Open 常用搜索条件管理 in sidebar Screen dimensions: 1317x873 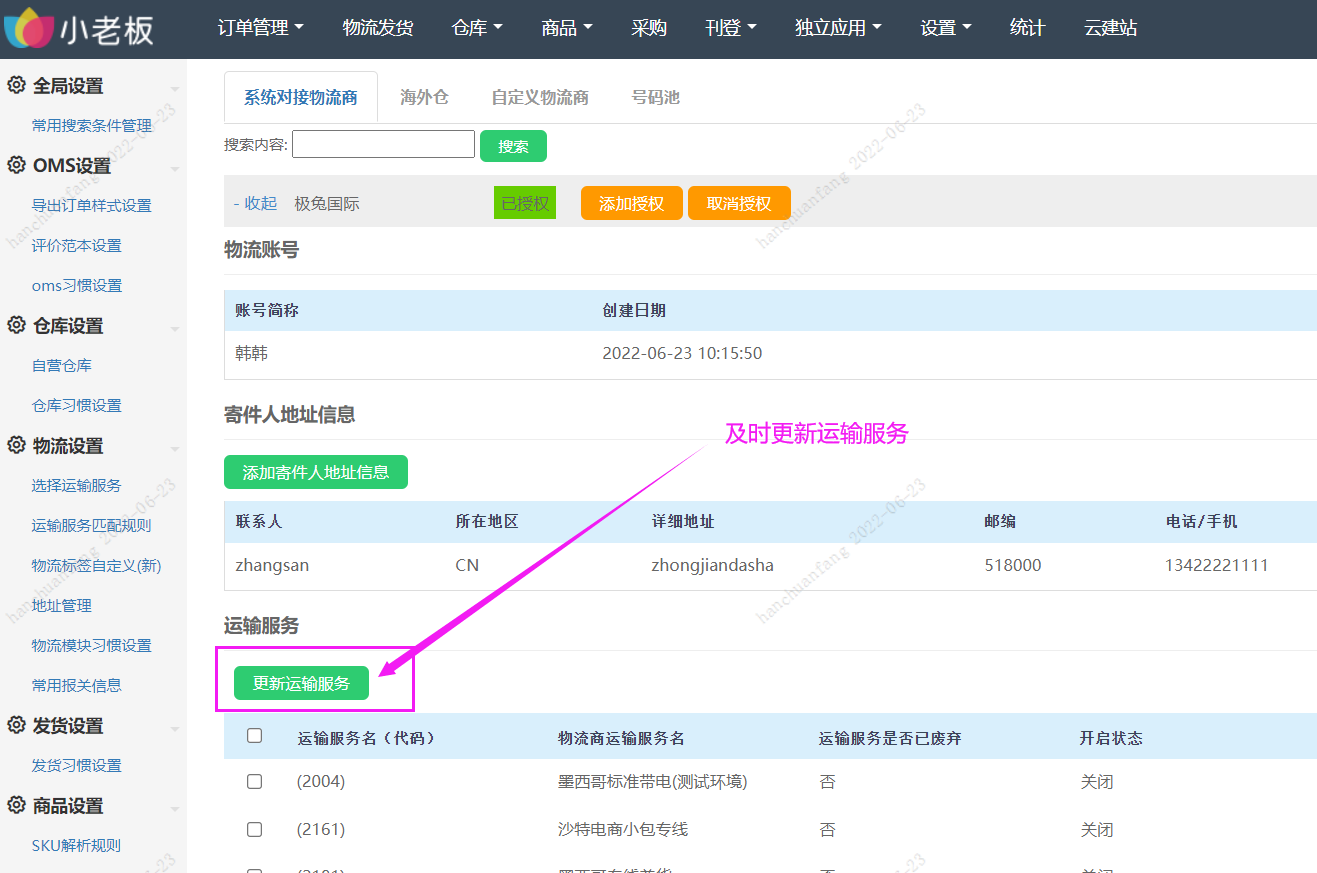92,126
